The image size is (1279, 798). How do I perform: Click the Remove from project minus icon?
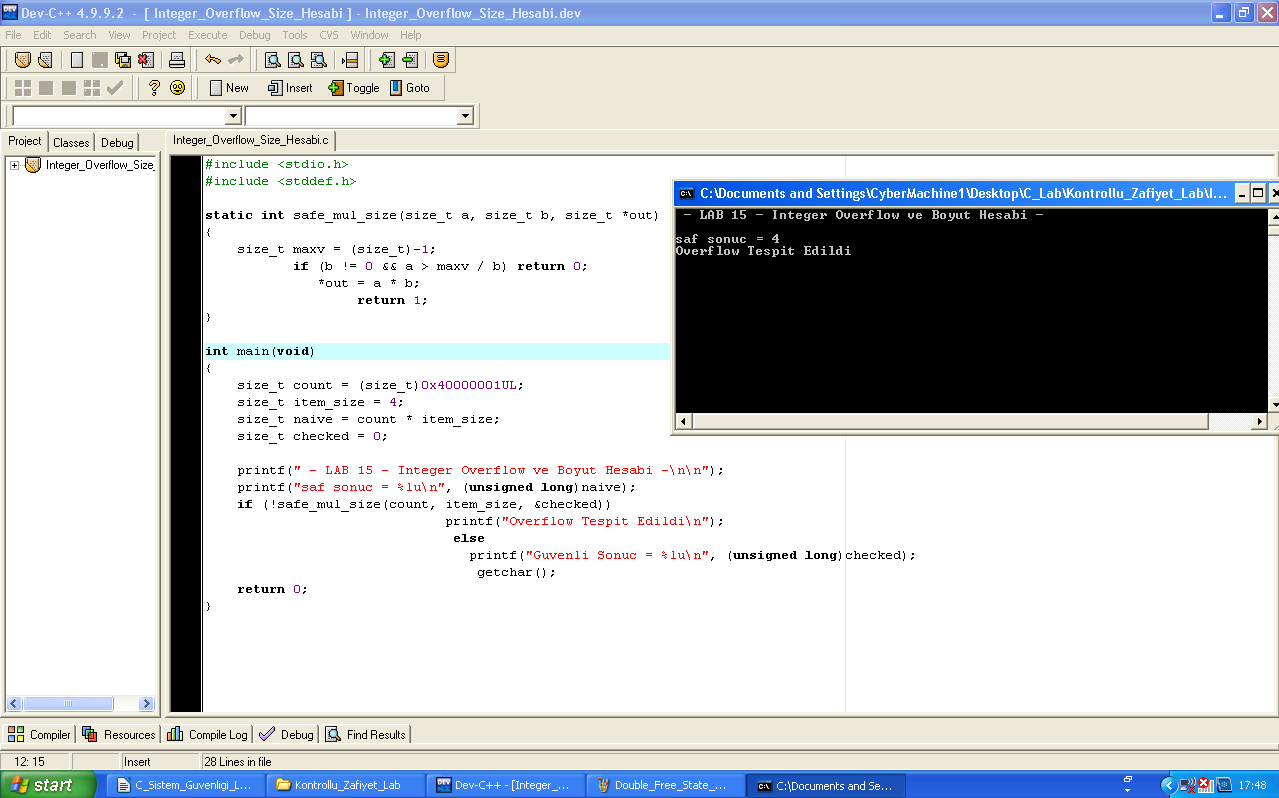[x=409, y=60]
